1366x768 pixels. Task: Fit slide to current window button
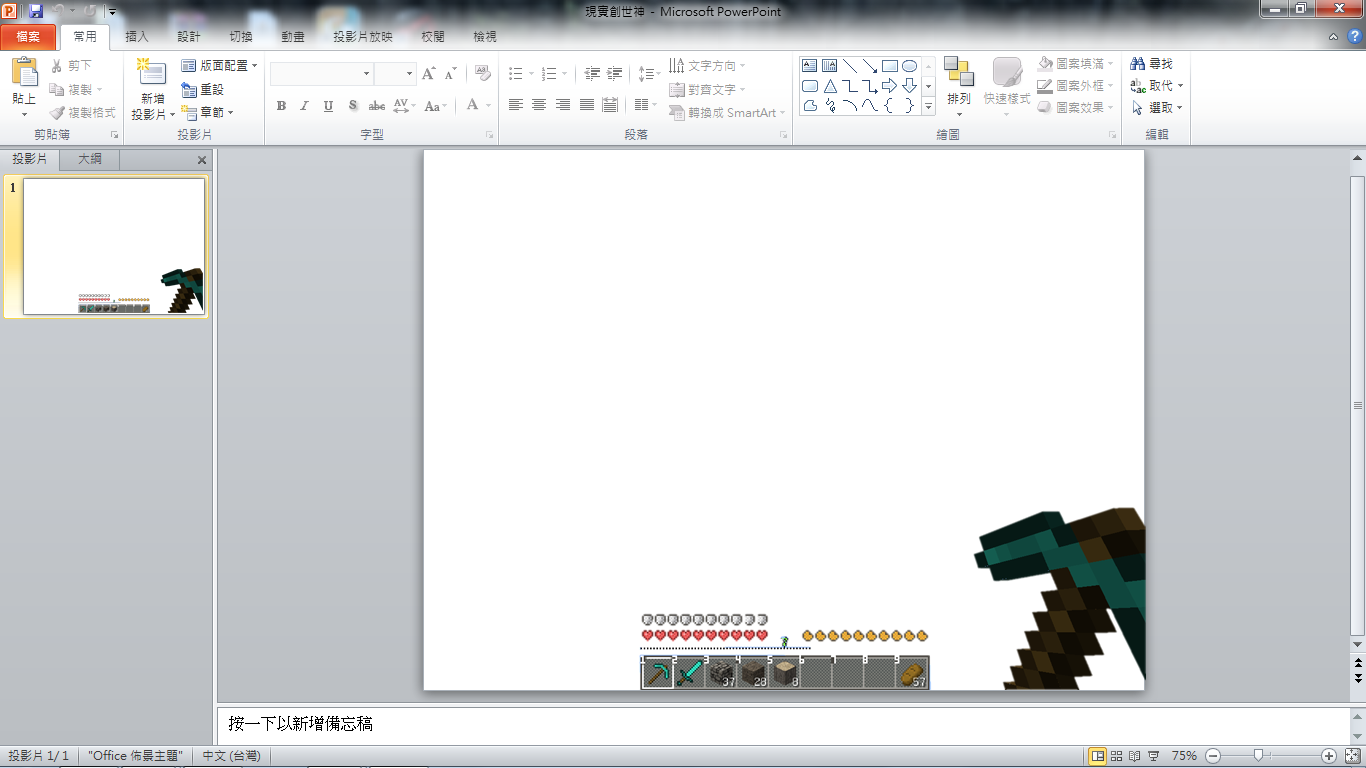(x=1352, y=756)
